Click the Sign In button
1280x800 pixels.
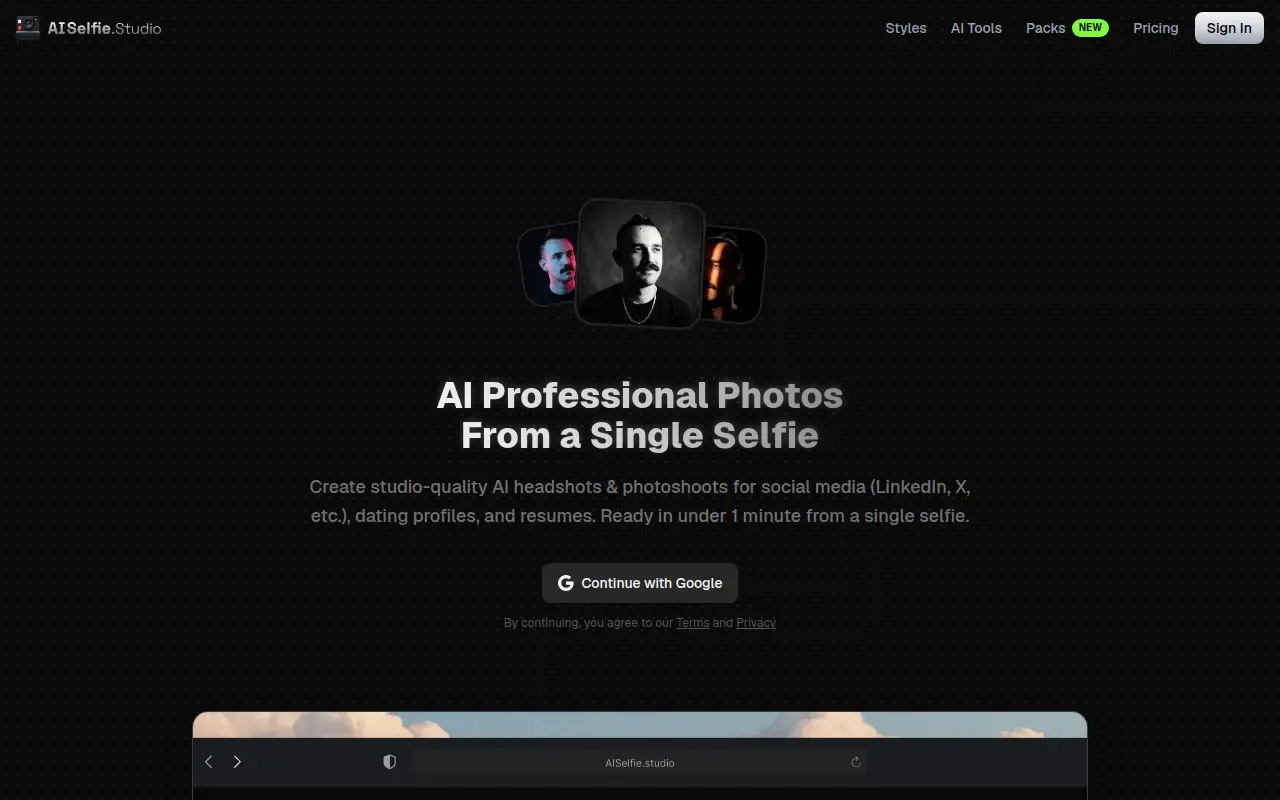click(1229, 28)
